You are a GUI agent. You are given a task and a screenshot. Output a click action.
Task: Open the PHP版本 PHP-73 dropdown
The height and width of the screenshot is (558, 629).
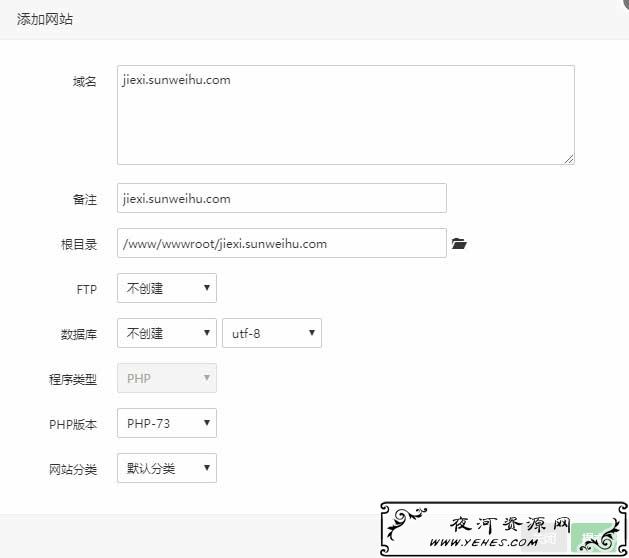click(167, 423)
